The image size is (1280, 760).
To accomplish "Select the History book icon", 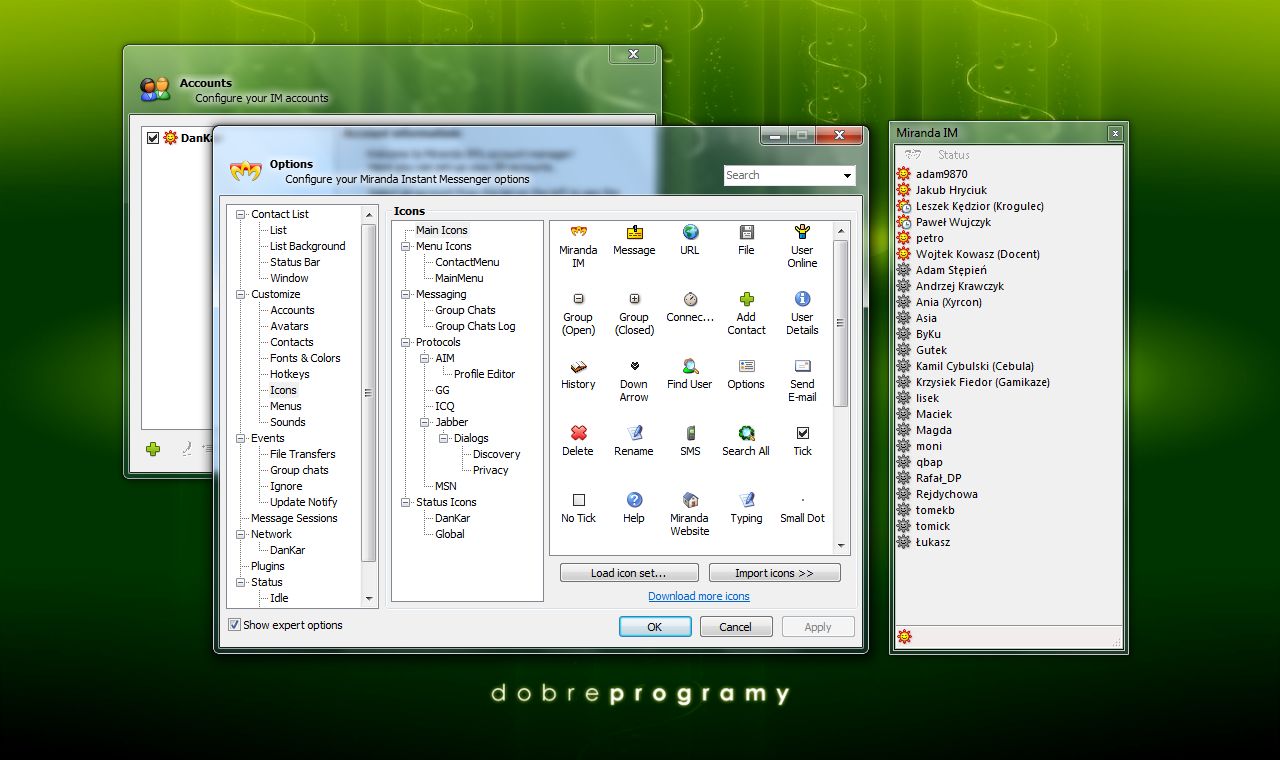I will coord(578,366).
